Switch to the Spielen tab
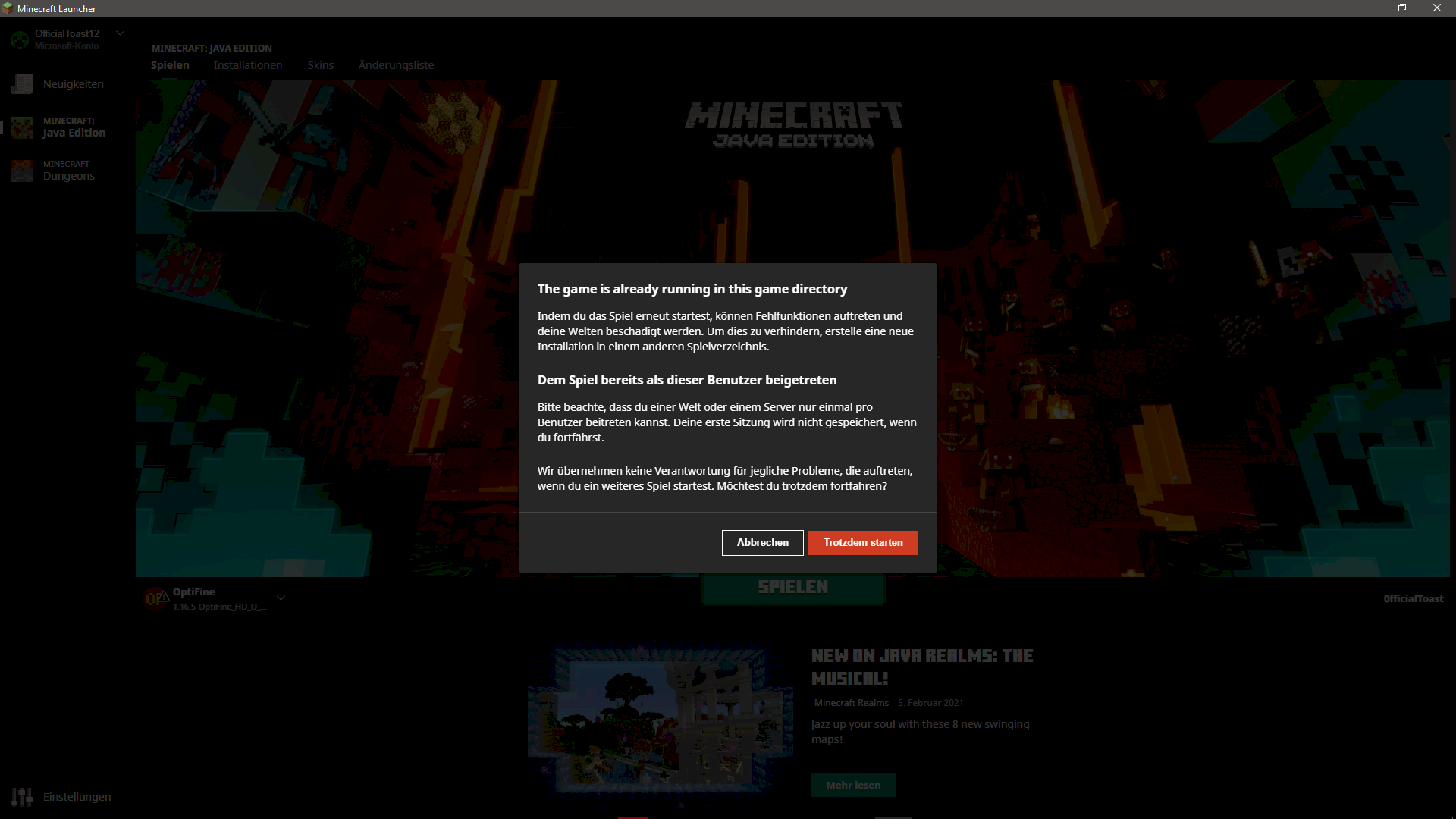 point(170,65)
